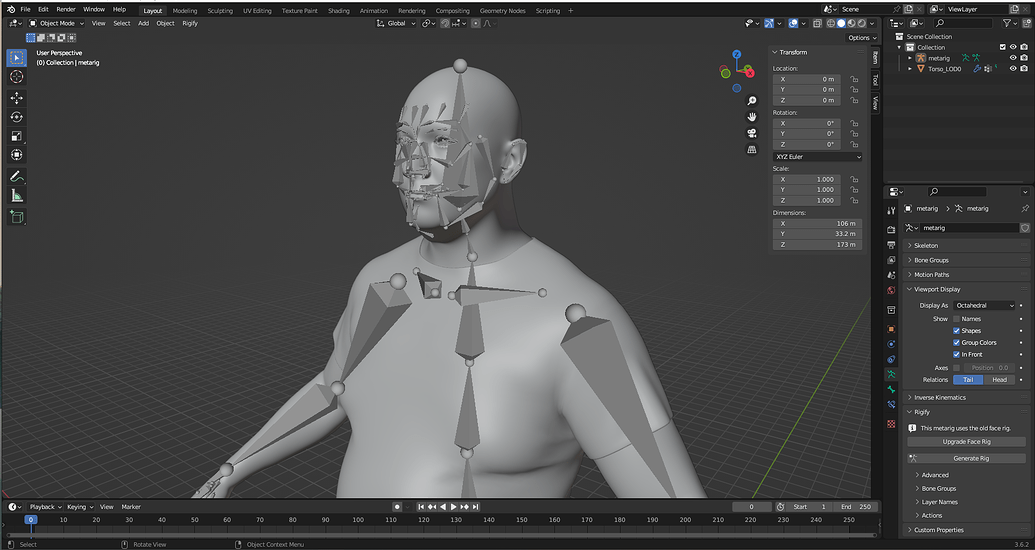Select the Select Box tool
This screenshot has height=550, width=1035.
point(17,57)
